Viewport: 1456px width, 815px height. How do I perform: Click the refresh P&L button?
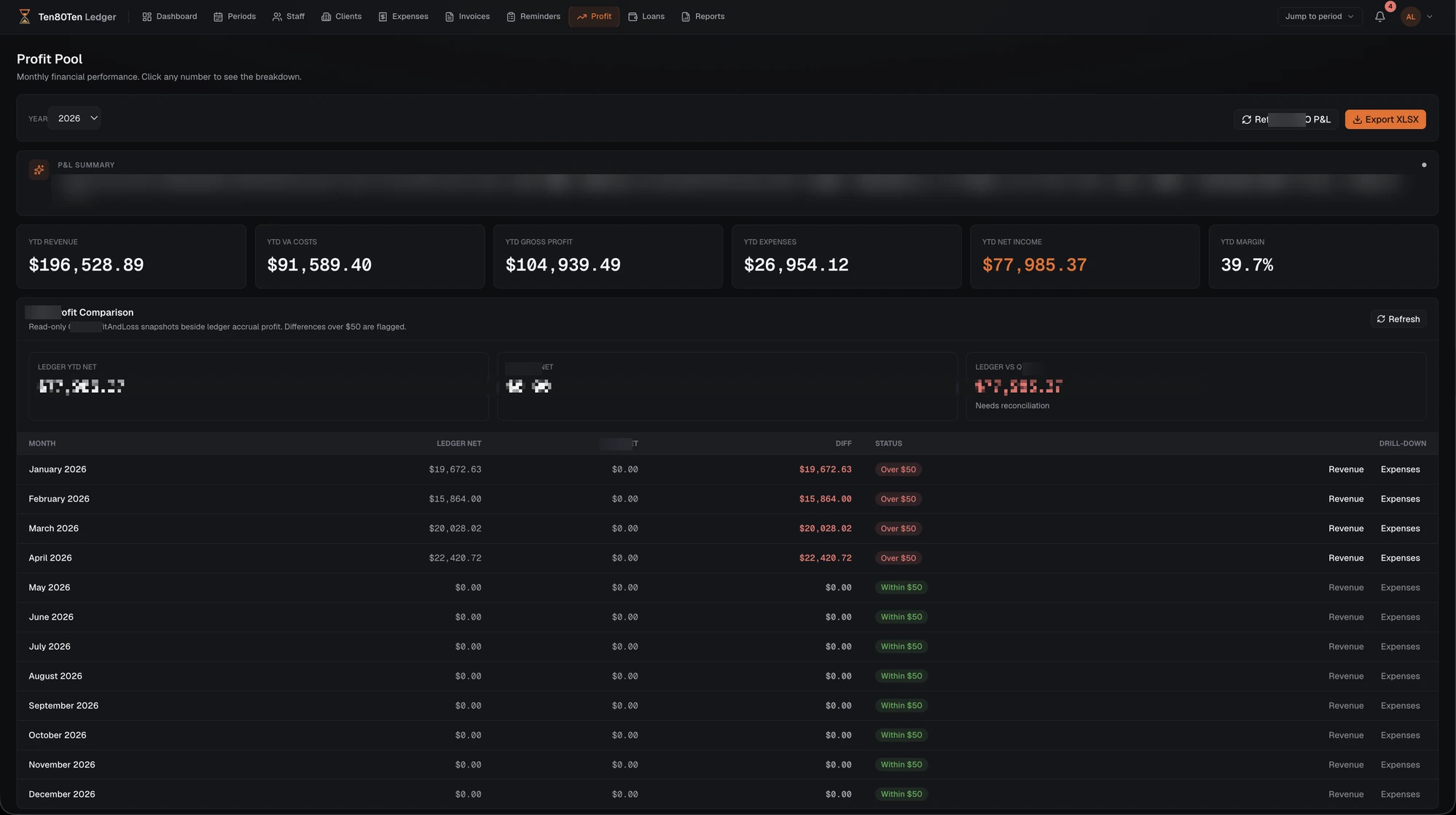click(1286, 120)
